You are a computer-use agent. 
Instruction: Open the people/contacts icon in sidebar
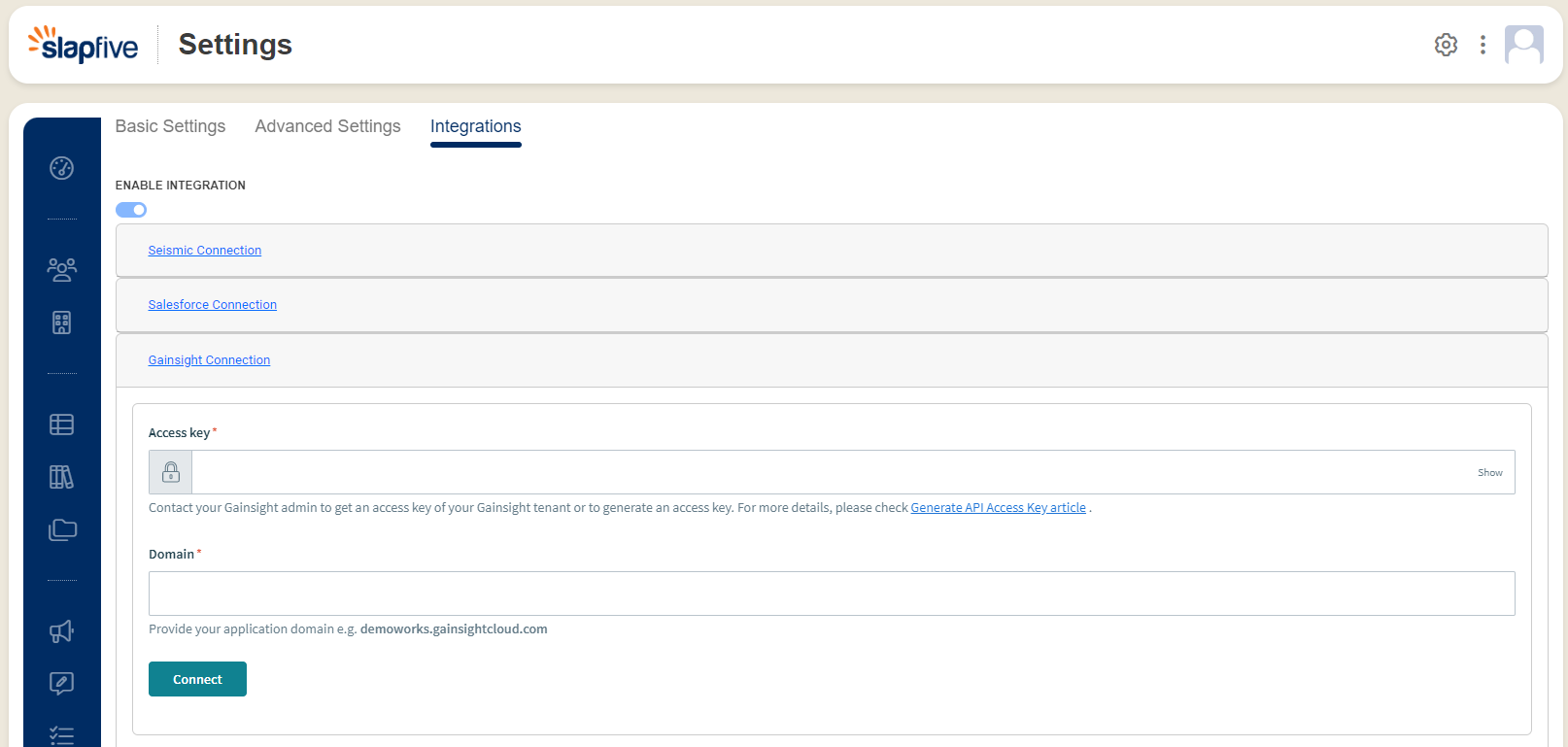(61, 270)
